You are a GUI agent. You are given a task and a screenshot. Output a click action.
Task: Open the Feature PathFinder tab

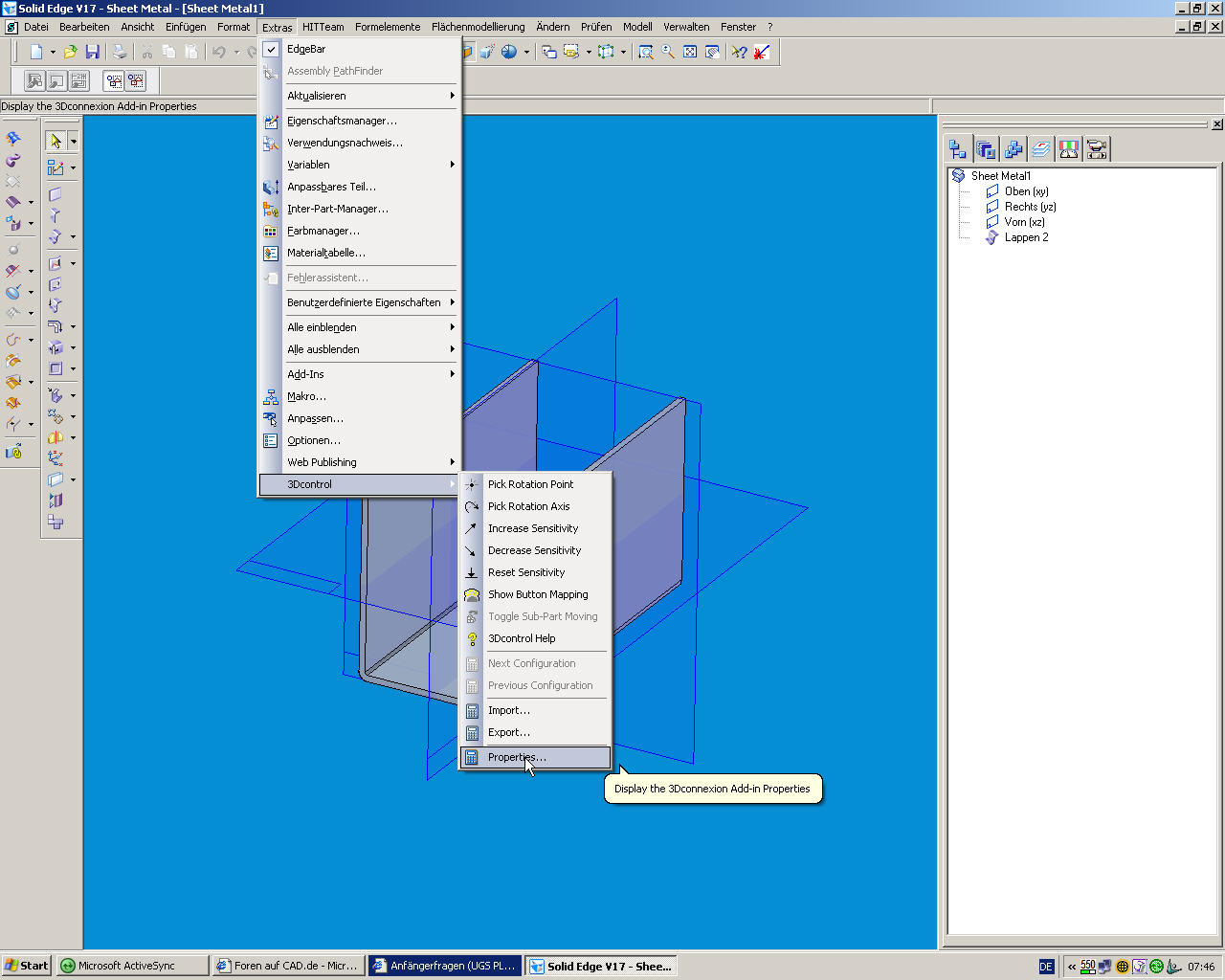[958, 148]
